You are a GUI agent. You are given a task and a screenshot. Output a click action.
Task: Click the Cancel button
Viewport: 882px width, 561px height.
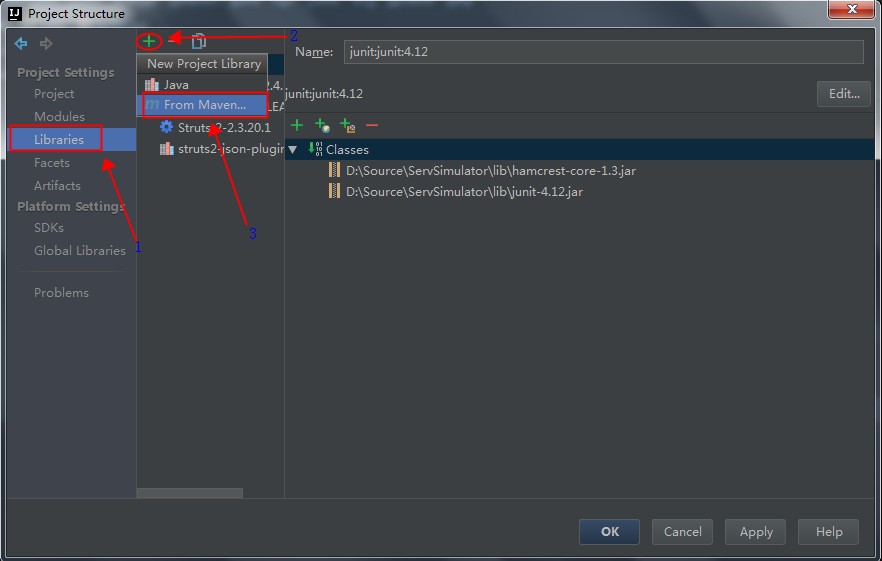click(x=682, y=532)
